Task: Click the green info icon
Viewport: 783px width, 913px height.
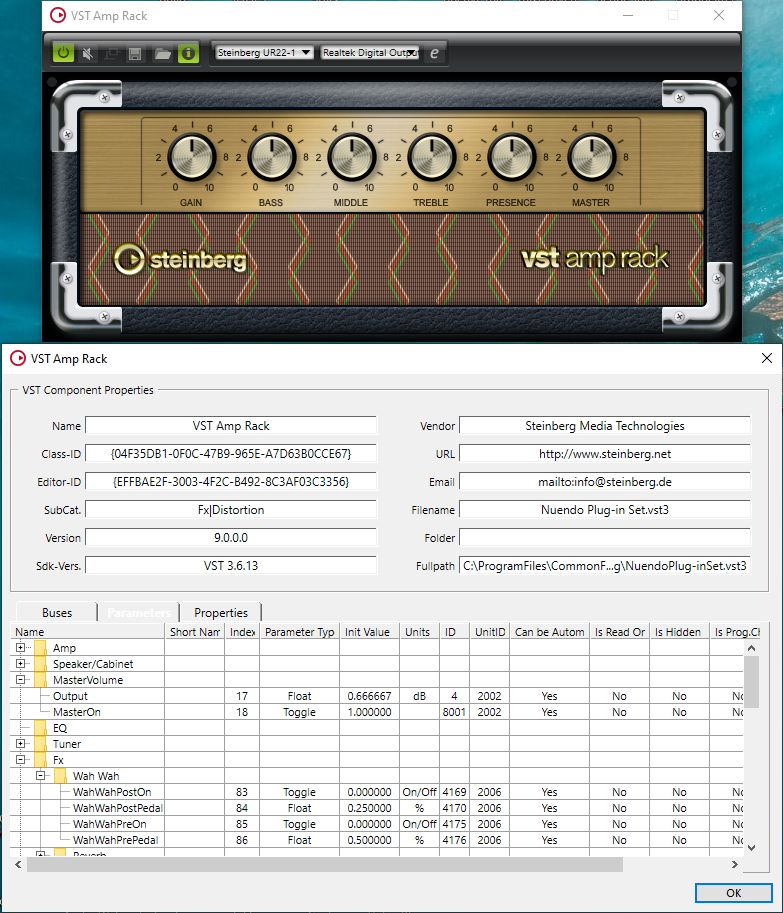Action: pyautogui.click(x=188, y=54)
